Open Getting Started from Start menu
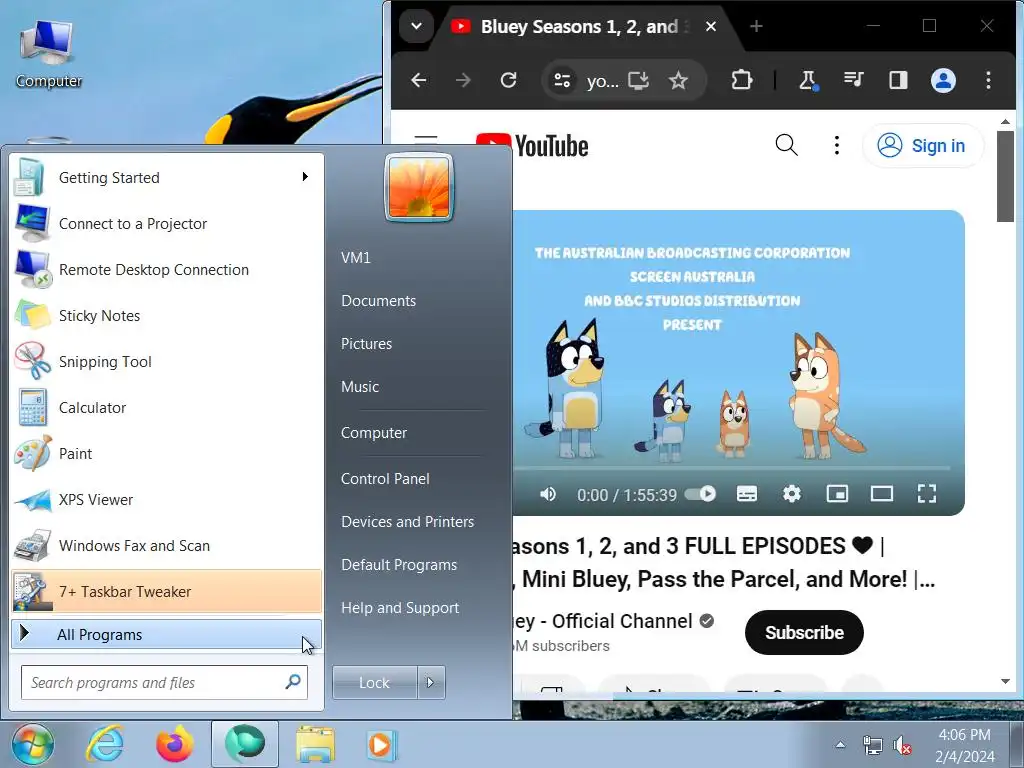This screenshot has height=768, width=1024. (167, 178)
